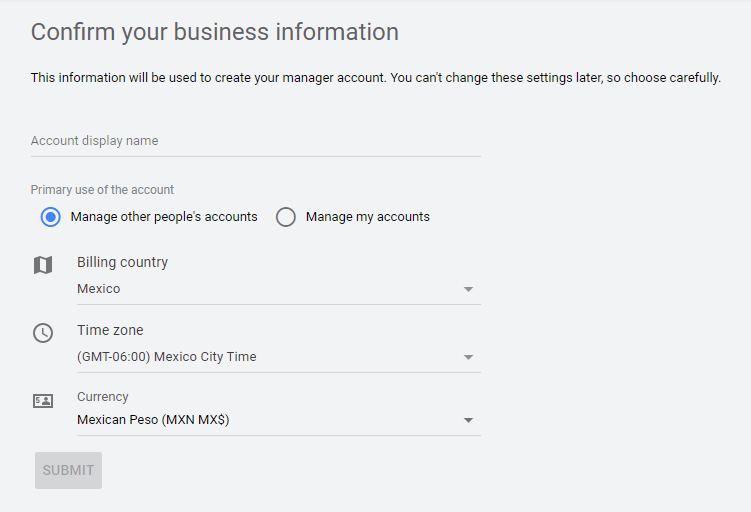Open the Time zone dropdown arrow
This screenshot has width=751, height=512.
point(468,357)
